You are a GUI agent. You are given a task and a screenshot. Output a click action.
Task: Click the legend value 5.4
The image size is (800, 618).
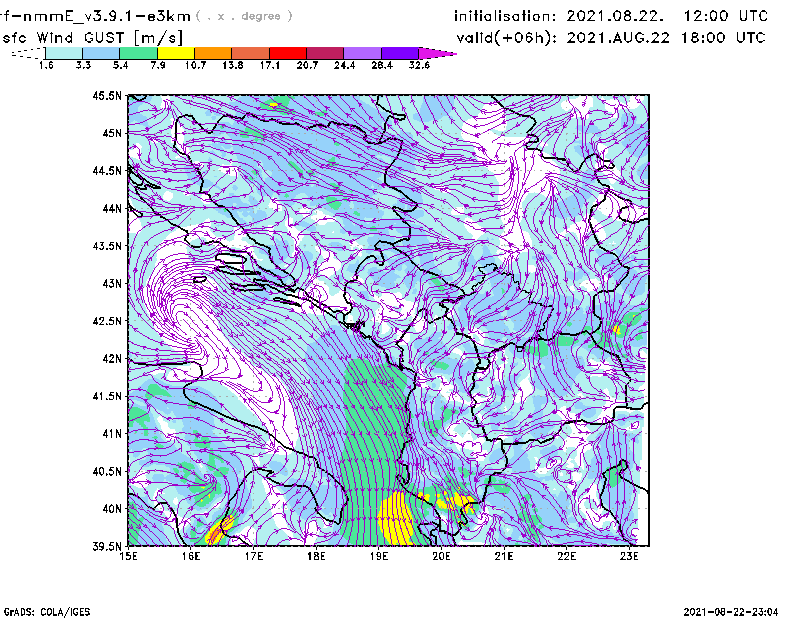pyautogui.click(x=120, y=65)
